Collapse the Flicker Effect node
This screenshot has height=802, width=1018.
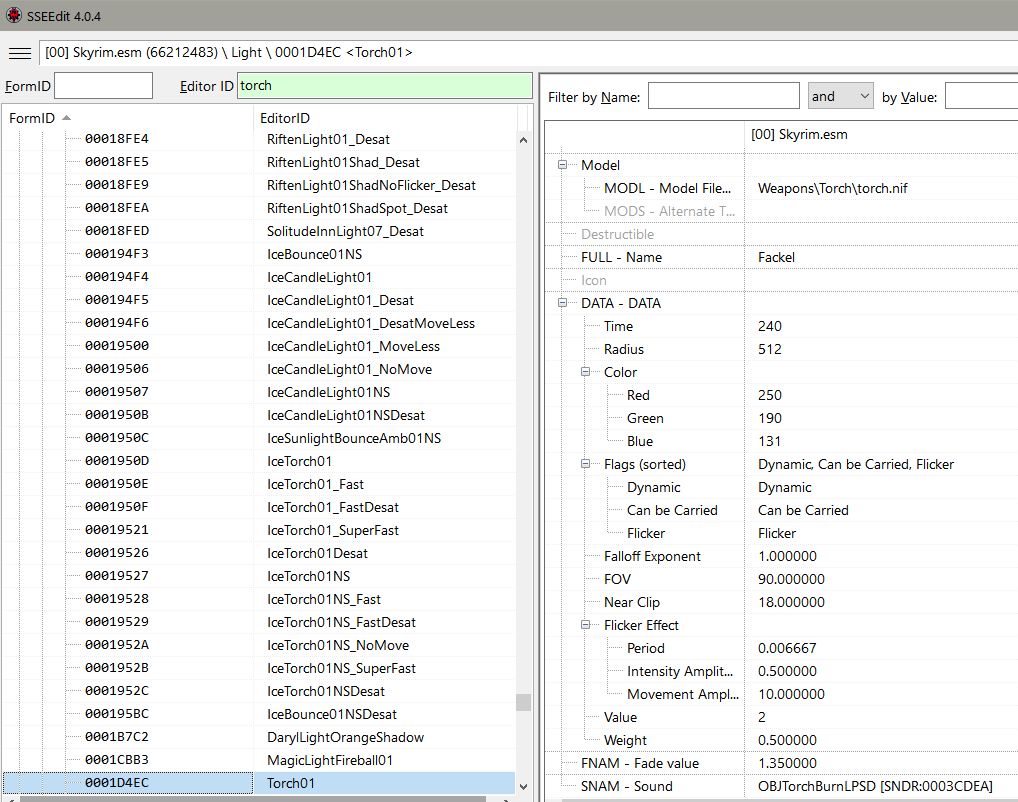tap(586, 625)
